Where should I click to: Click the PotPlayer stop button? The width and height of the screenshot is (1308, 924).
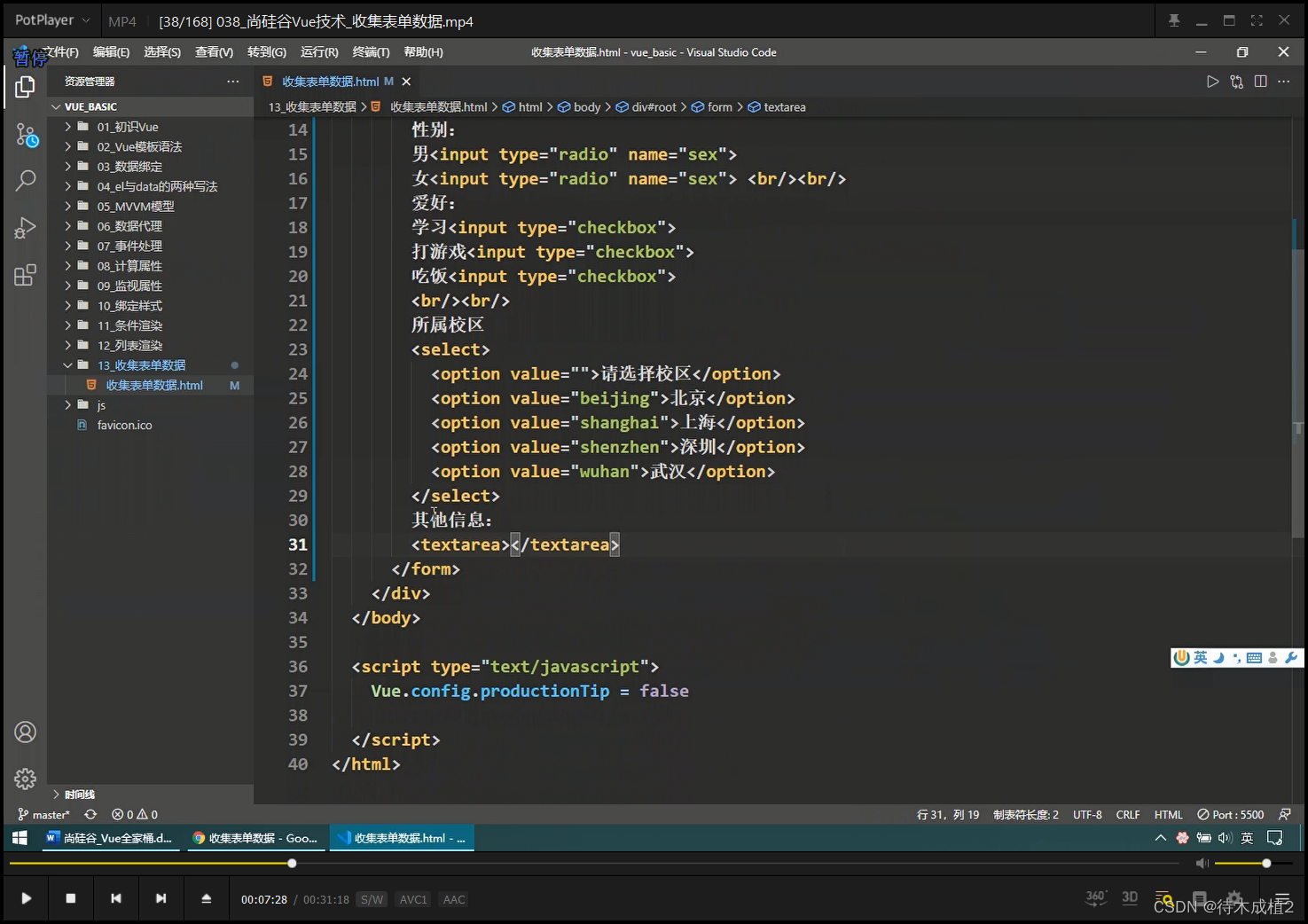71,898
